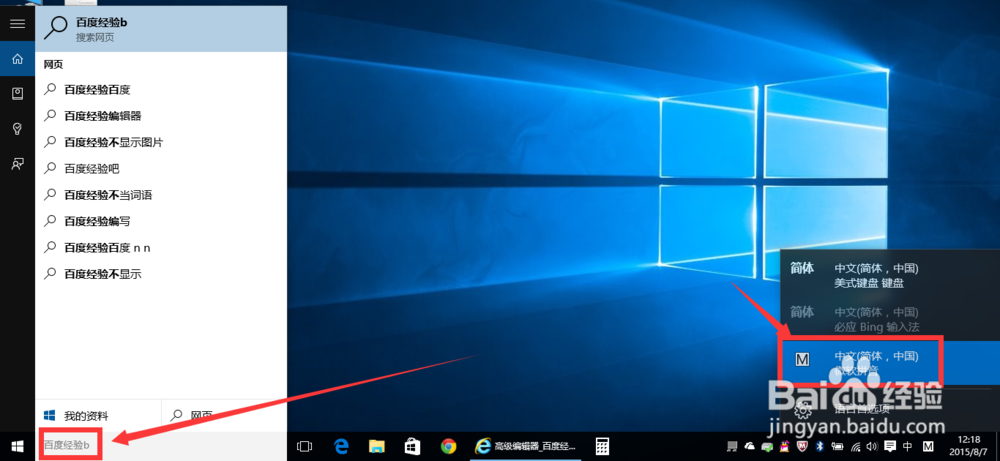Open File Explorer from taskbar
1000x461 pixels.
[x=378, y=446]
